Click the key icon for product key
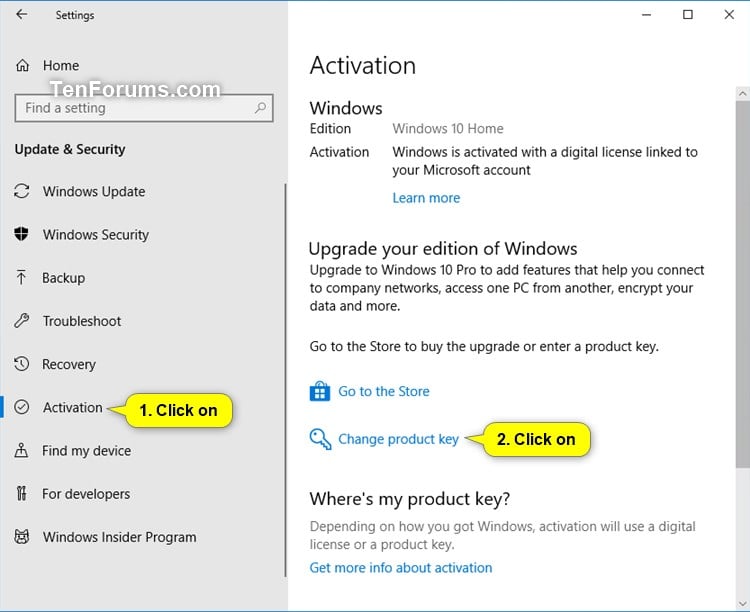Viewport: 750px width, 612px height. [x=320, y=439]
